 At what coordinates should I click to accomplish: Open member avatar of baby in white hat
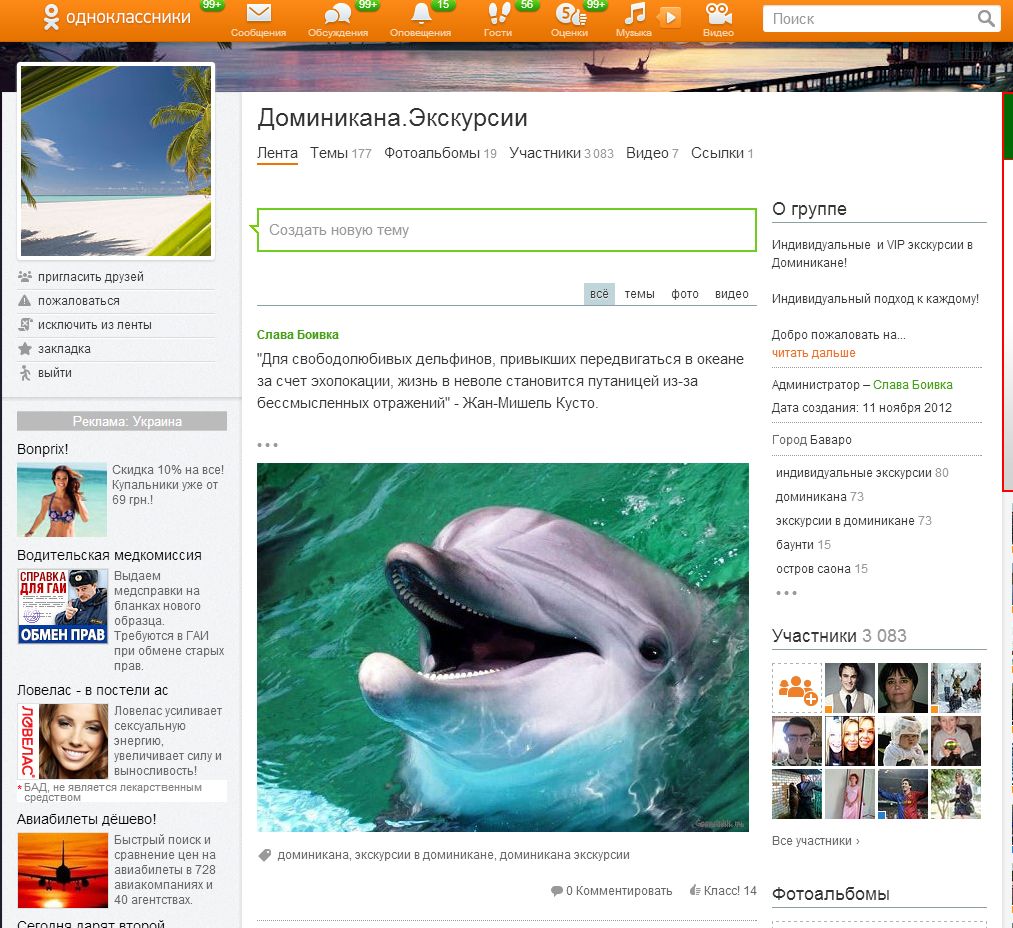(903, 741)
